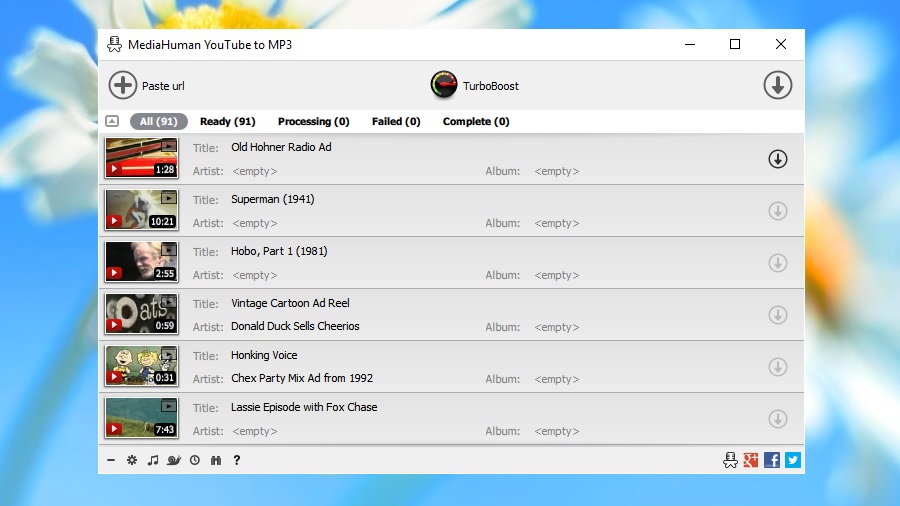Edit the title 'Old Hohner Radio Ad'

[281, 147]
